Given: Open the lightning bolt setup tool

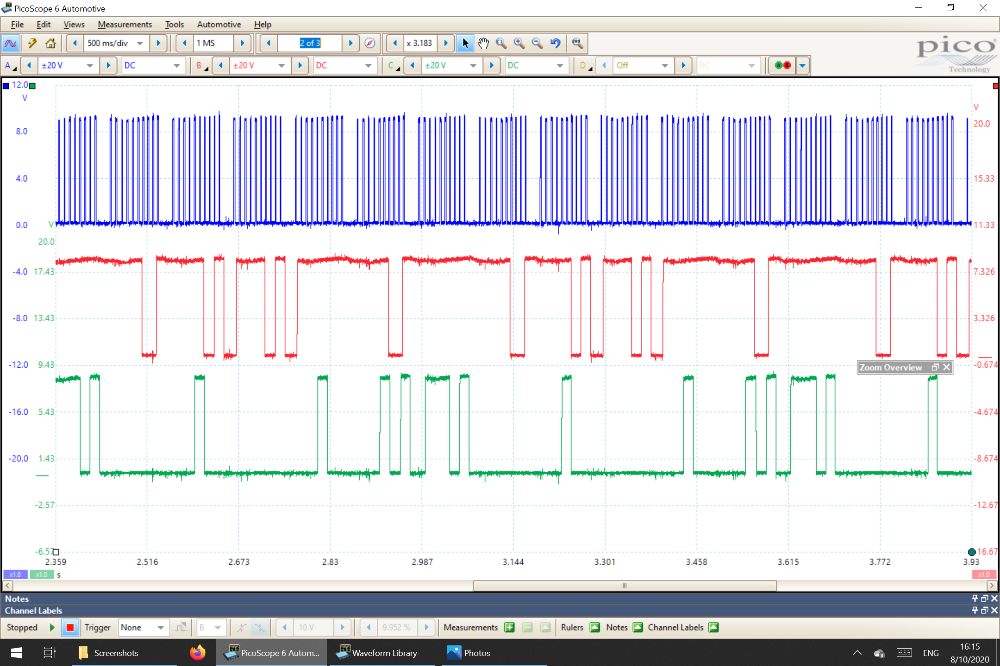Looking at the screenshot, I should (x=32, y=43).
